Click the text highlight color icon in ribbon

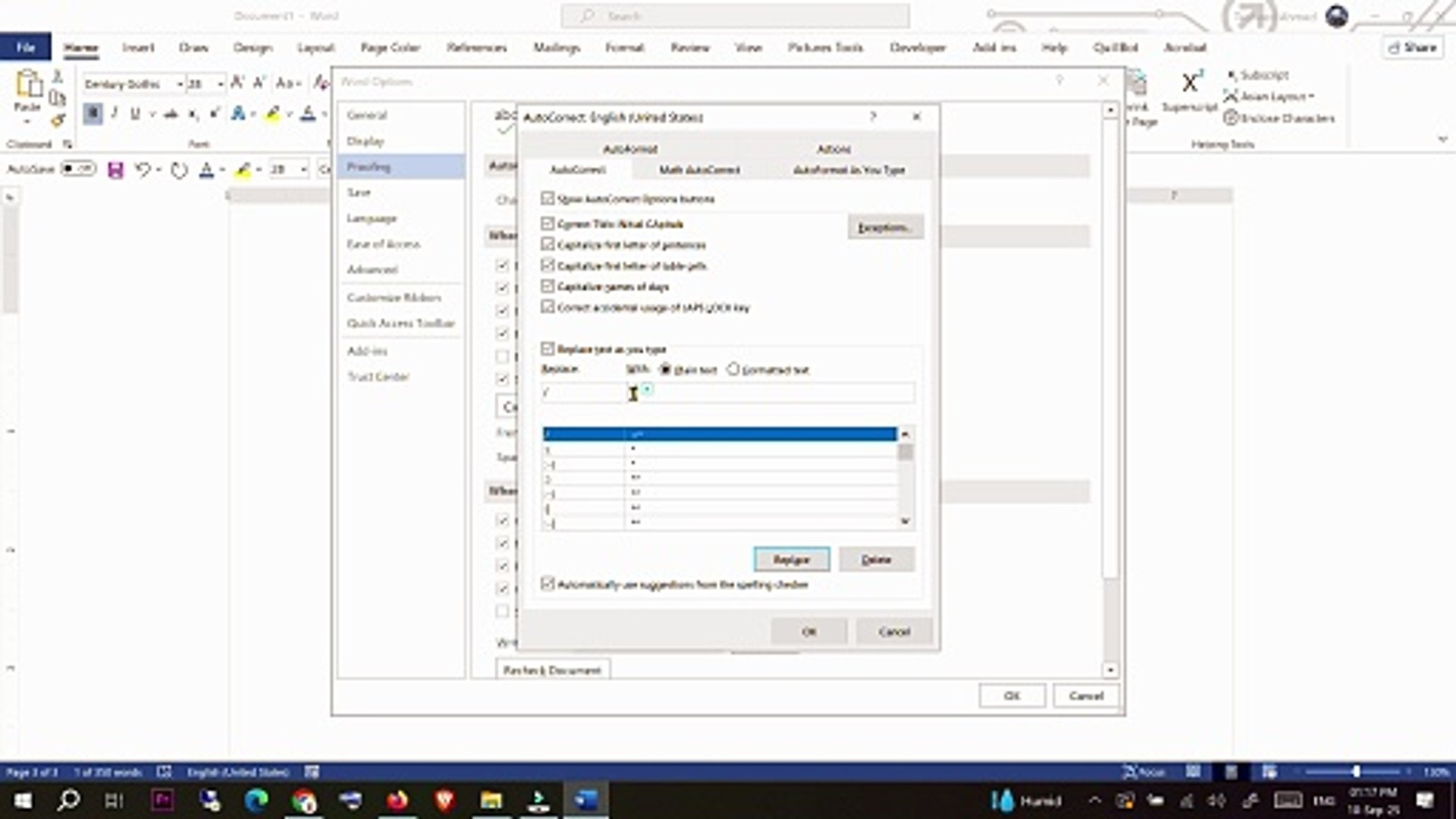[x=272, y=114]
